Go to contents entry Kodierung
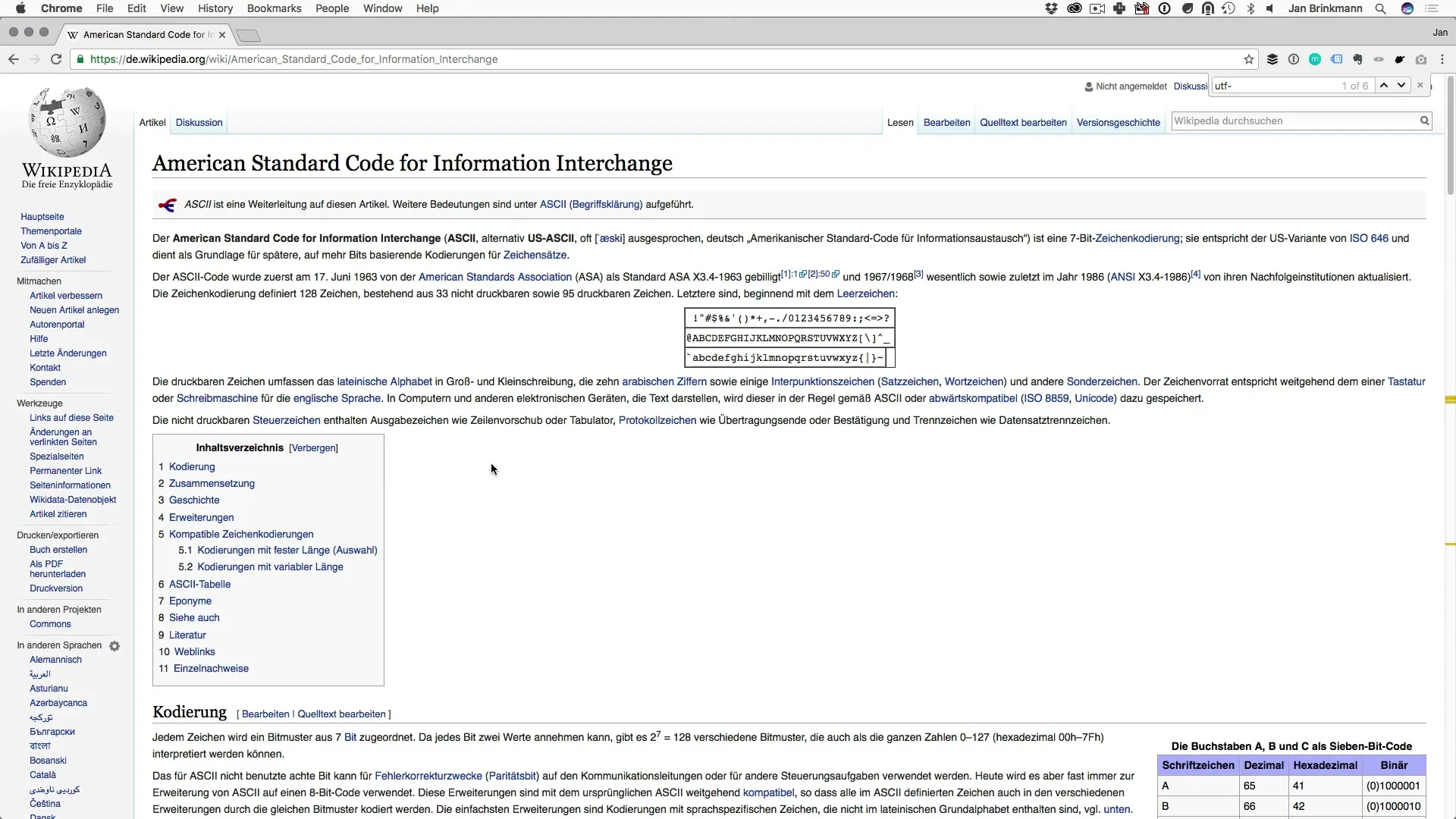 (192, 466)
